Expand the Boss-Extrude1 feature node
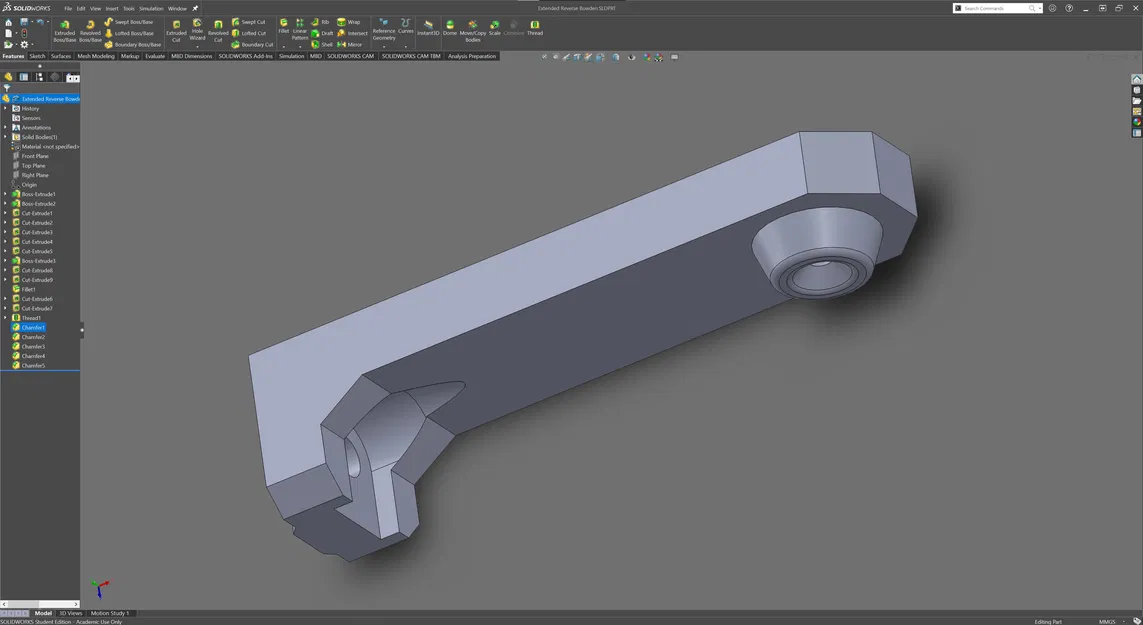 point(5,194)
